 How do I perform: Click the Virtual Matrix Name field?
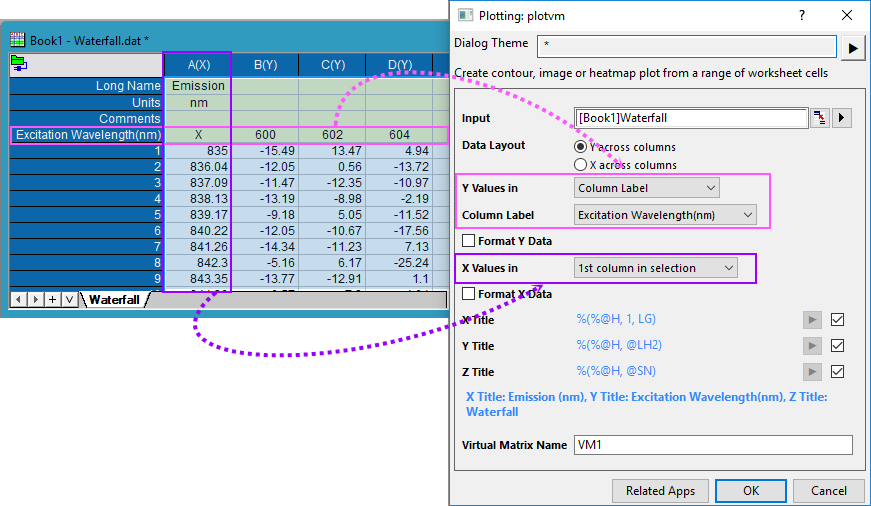713,445
